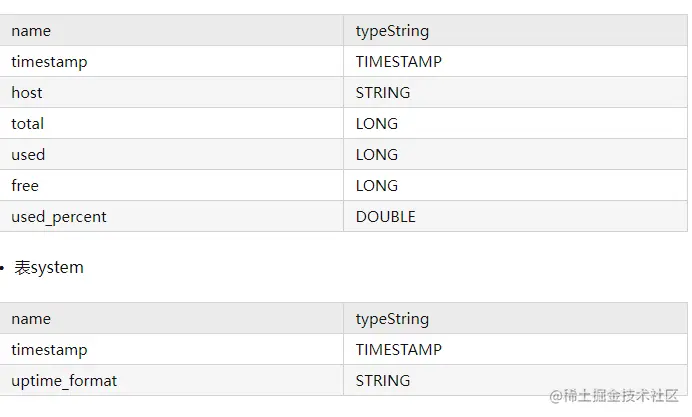Select the timestamp cell in the system table
The width and height of the screenshot is (692, 417).
click(x=49, y=350)
